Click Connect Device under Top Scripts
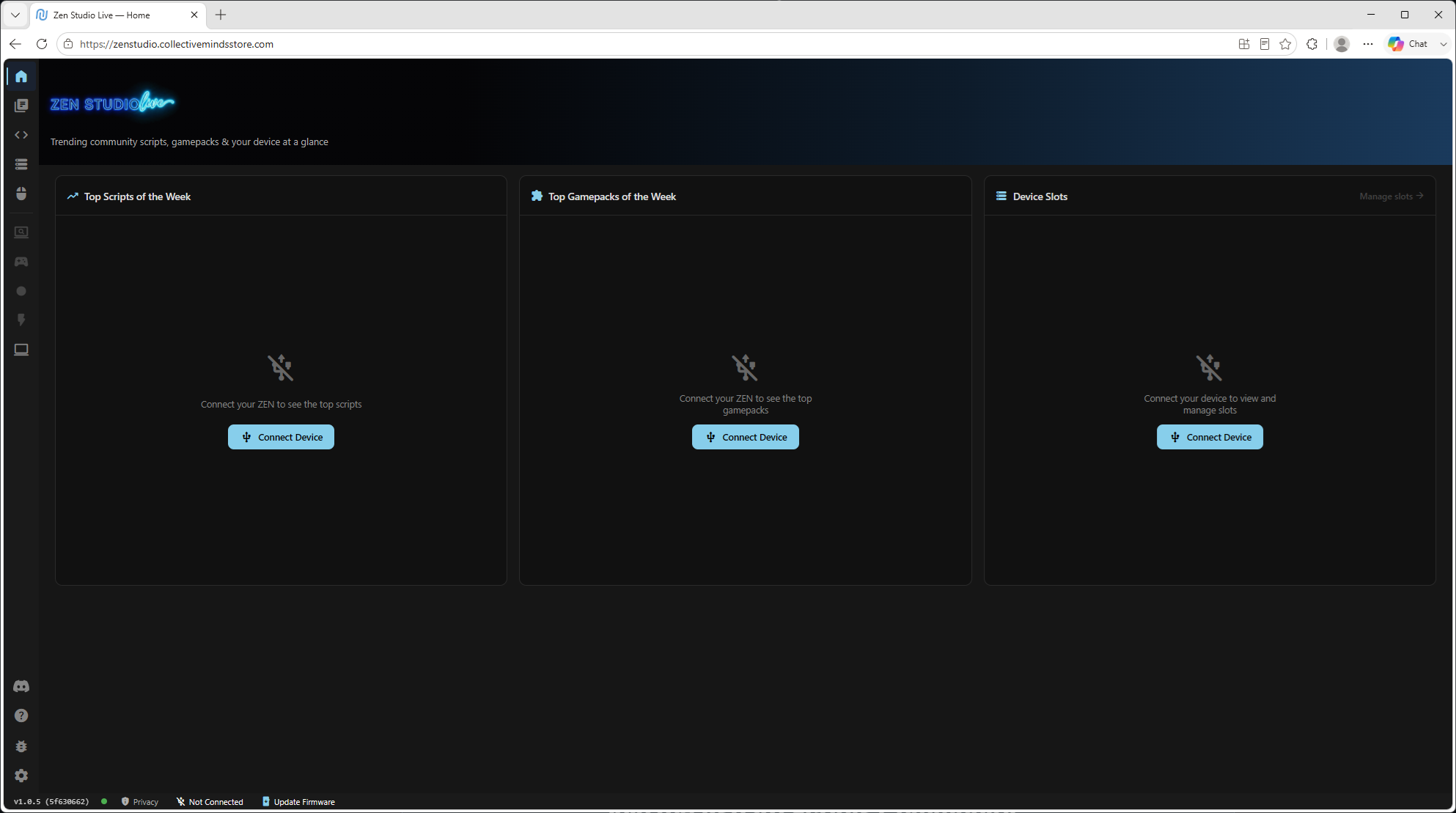 281,437
